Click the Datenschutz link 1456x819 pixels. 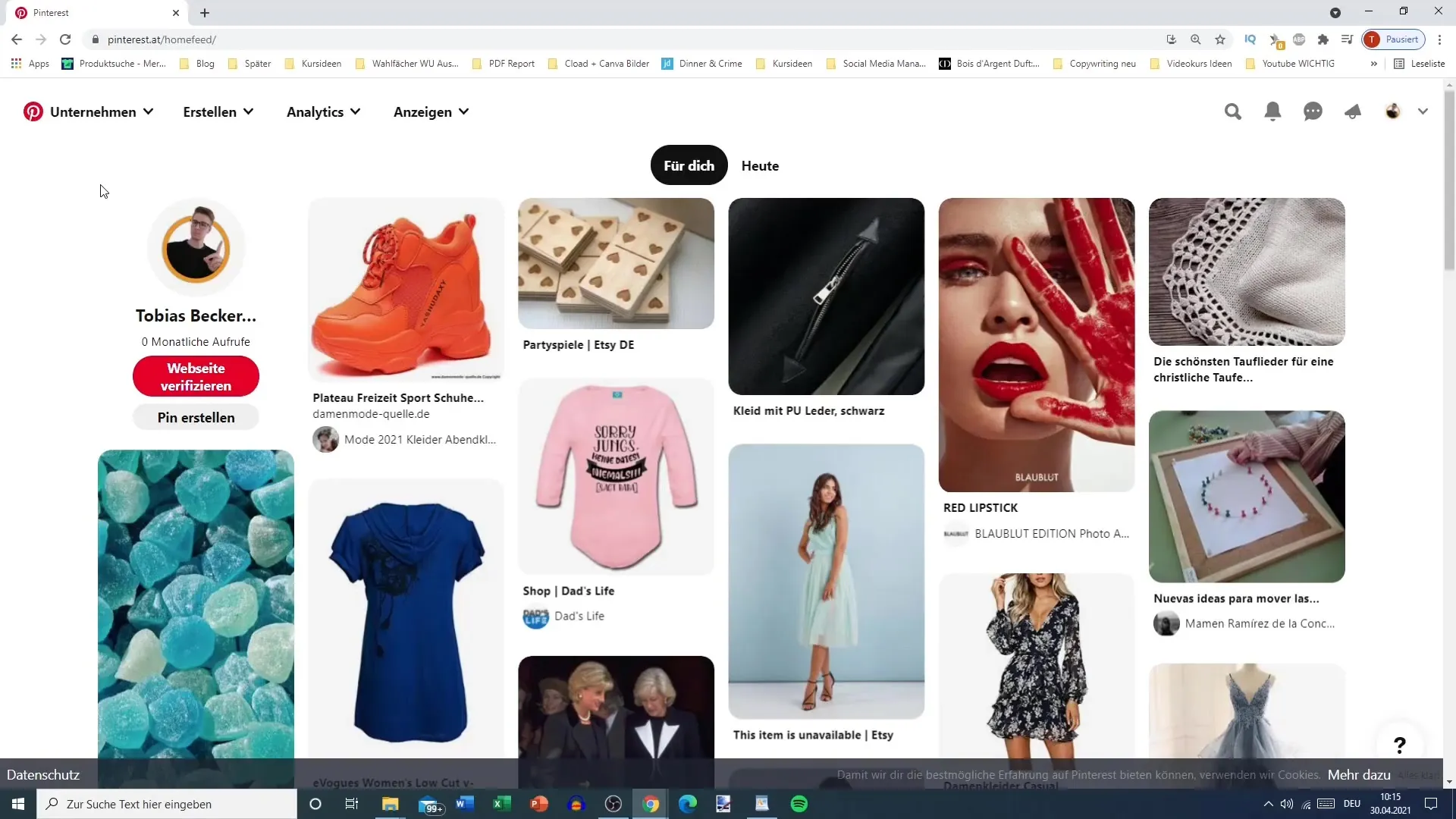pos(43,775)
